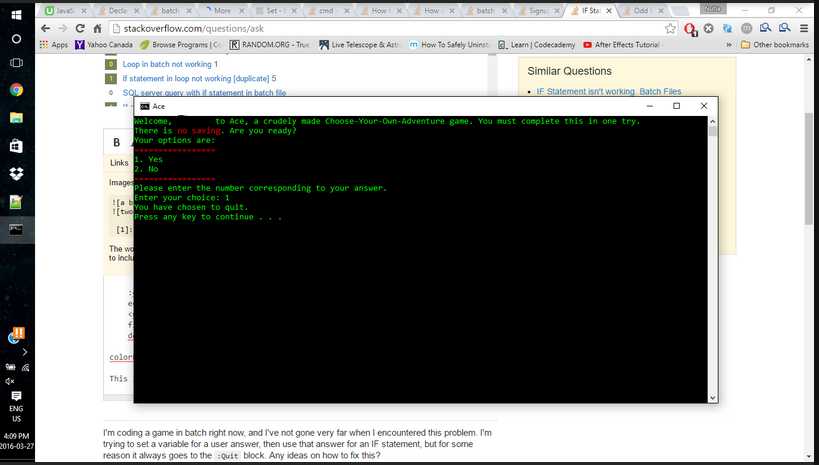819x465 pixels.
Task: Switch to the More browser tab
Action: pyautogui.click(x=221, y=10)
